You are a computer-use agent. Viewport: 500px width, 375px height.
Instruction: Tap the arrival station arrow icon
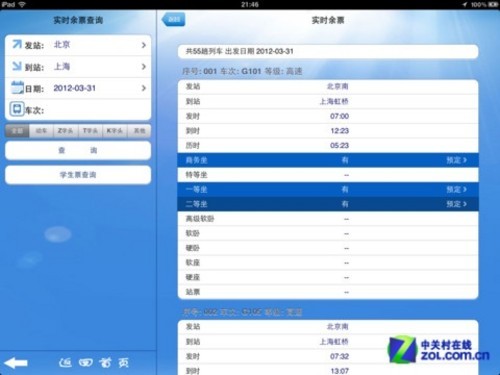(17, 66)
